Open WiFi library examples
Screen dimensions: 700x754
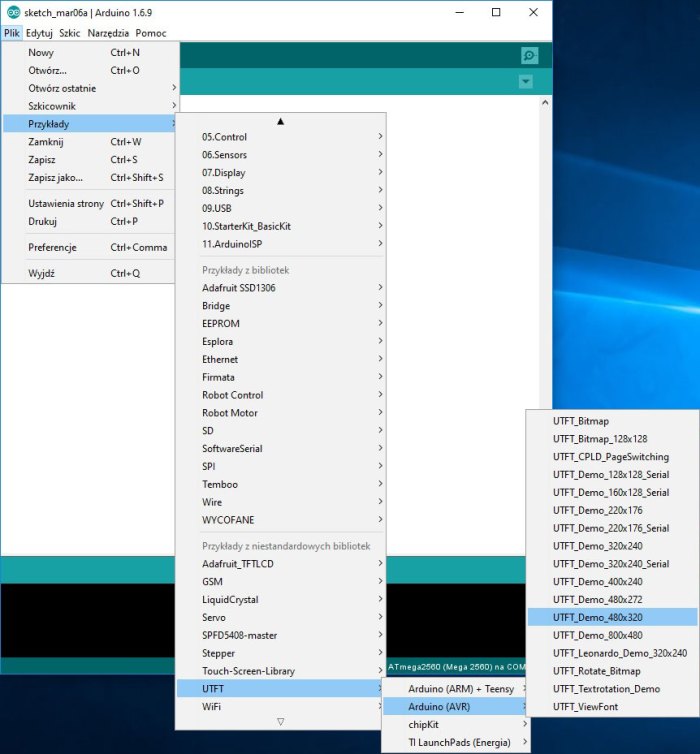[x=281, y=706]
